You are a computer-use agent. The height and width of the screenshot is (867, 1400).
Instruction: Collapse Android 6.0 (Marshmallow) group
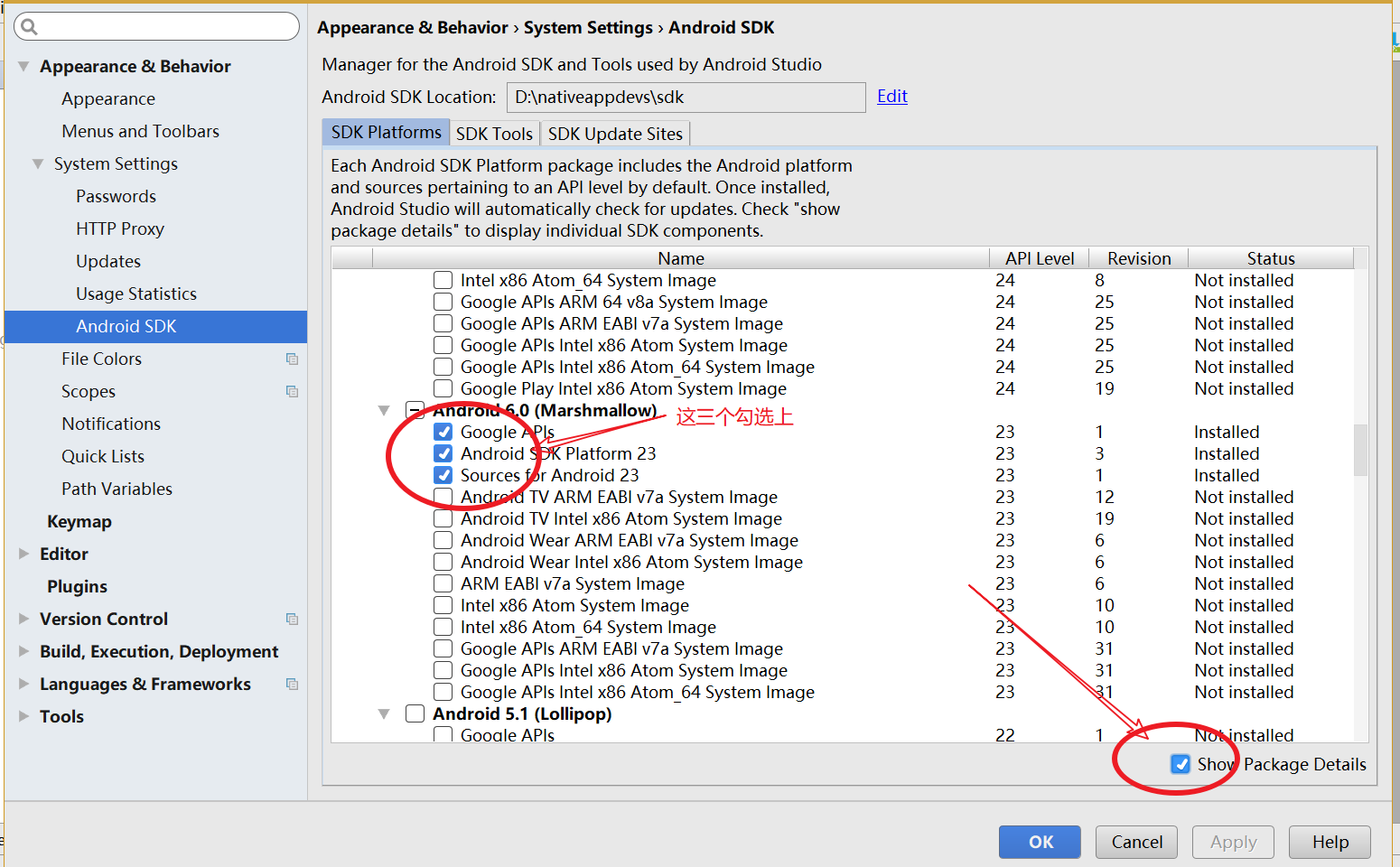click(384, 410)
